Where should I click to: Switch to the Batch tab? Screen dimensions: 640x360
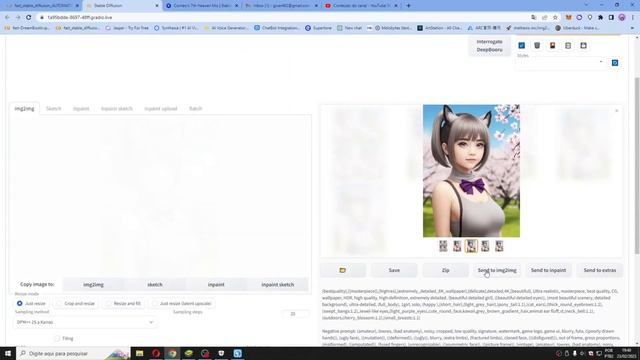(x=196, y=109)
